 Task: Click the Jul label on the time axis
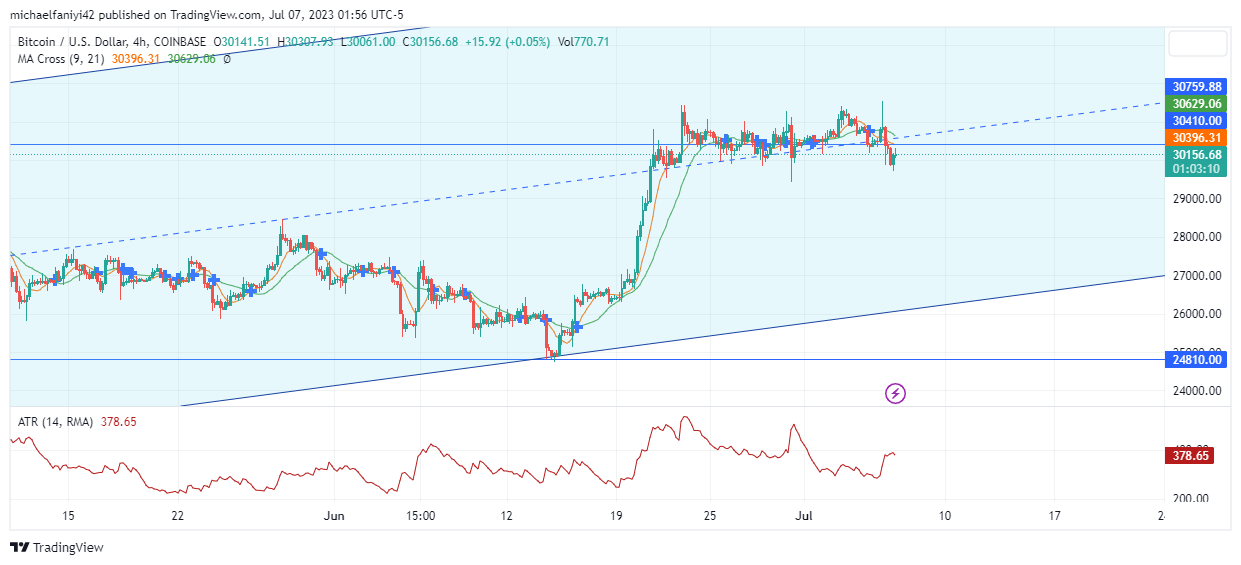pyautogui.click(x=804, y=516)
